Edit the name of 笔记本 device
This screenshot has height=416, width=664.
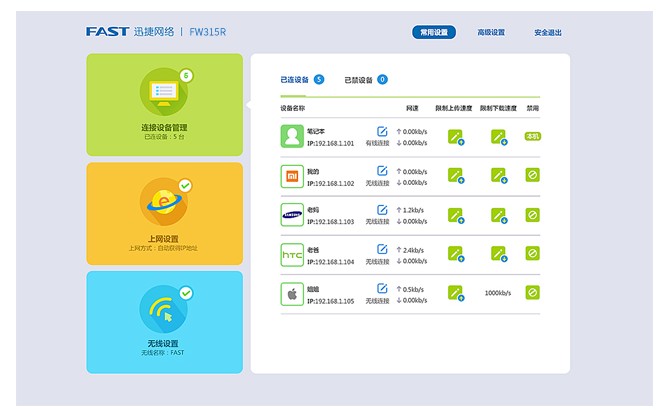click(382, 131)
